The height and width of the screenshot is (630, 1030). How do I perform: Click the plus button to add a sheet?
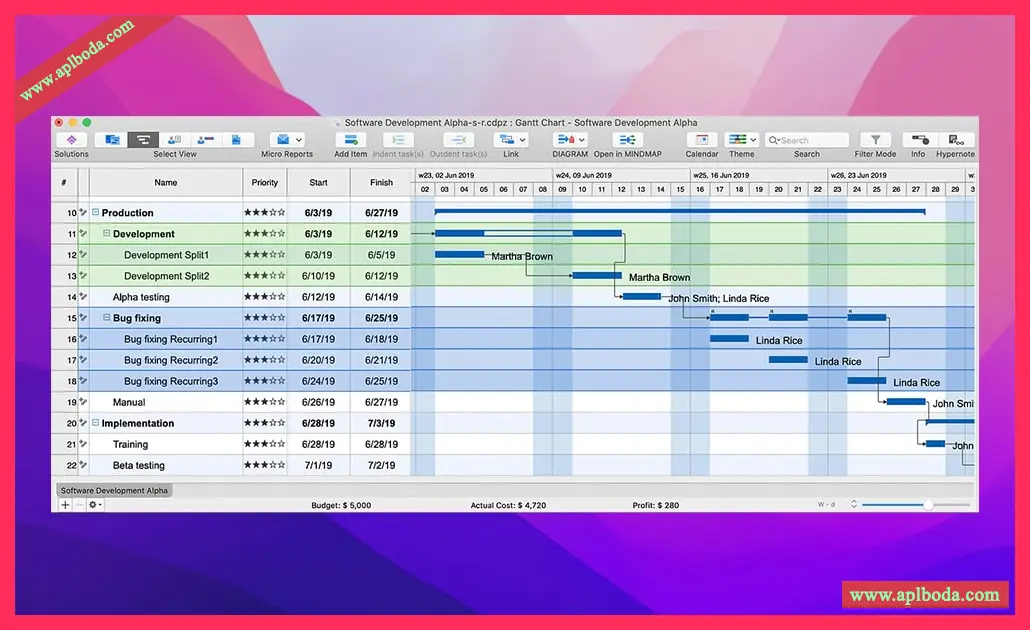[65, 505]
